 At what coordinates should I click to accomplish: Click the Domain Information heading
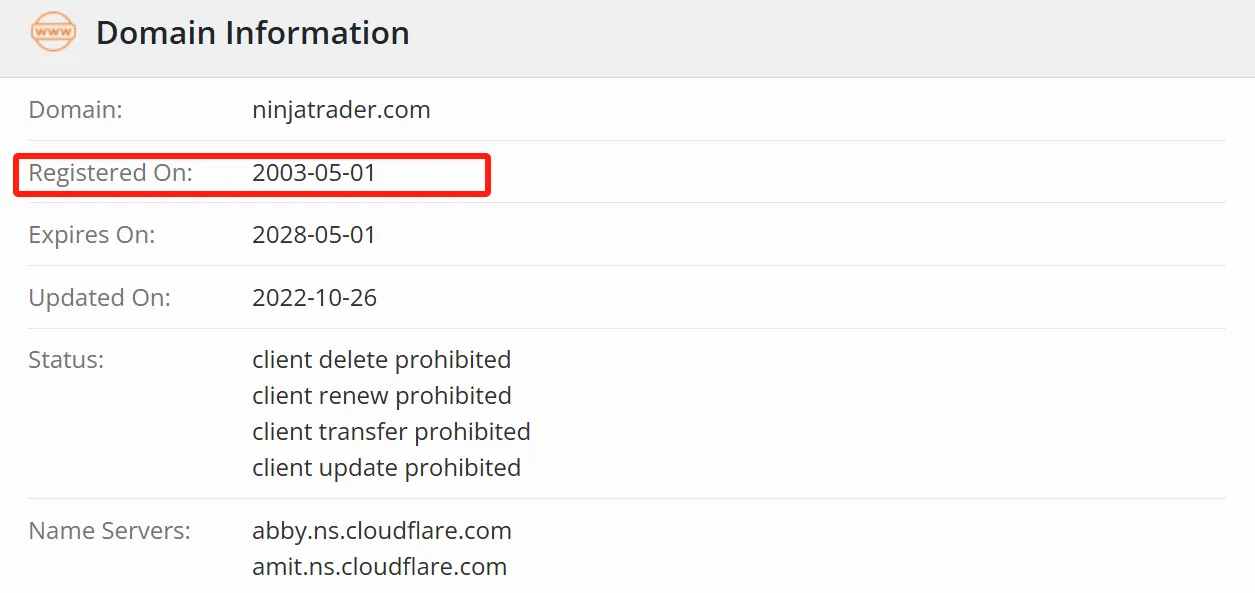click(252, 33)
